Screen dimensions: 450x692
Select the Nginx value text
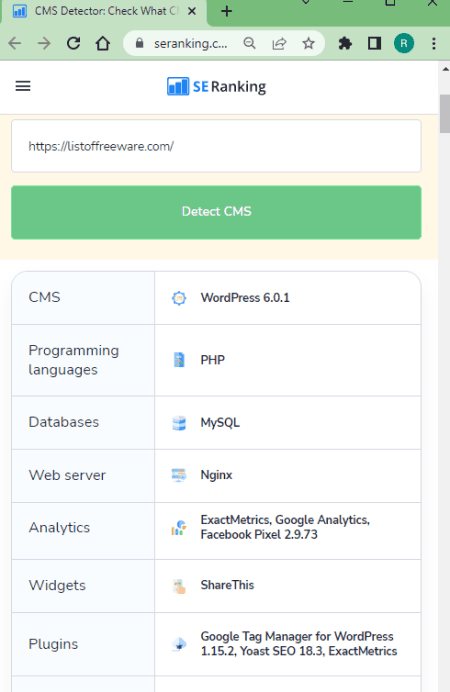tap(216, 475)
